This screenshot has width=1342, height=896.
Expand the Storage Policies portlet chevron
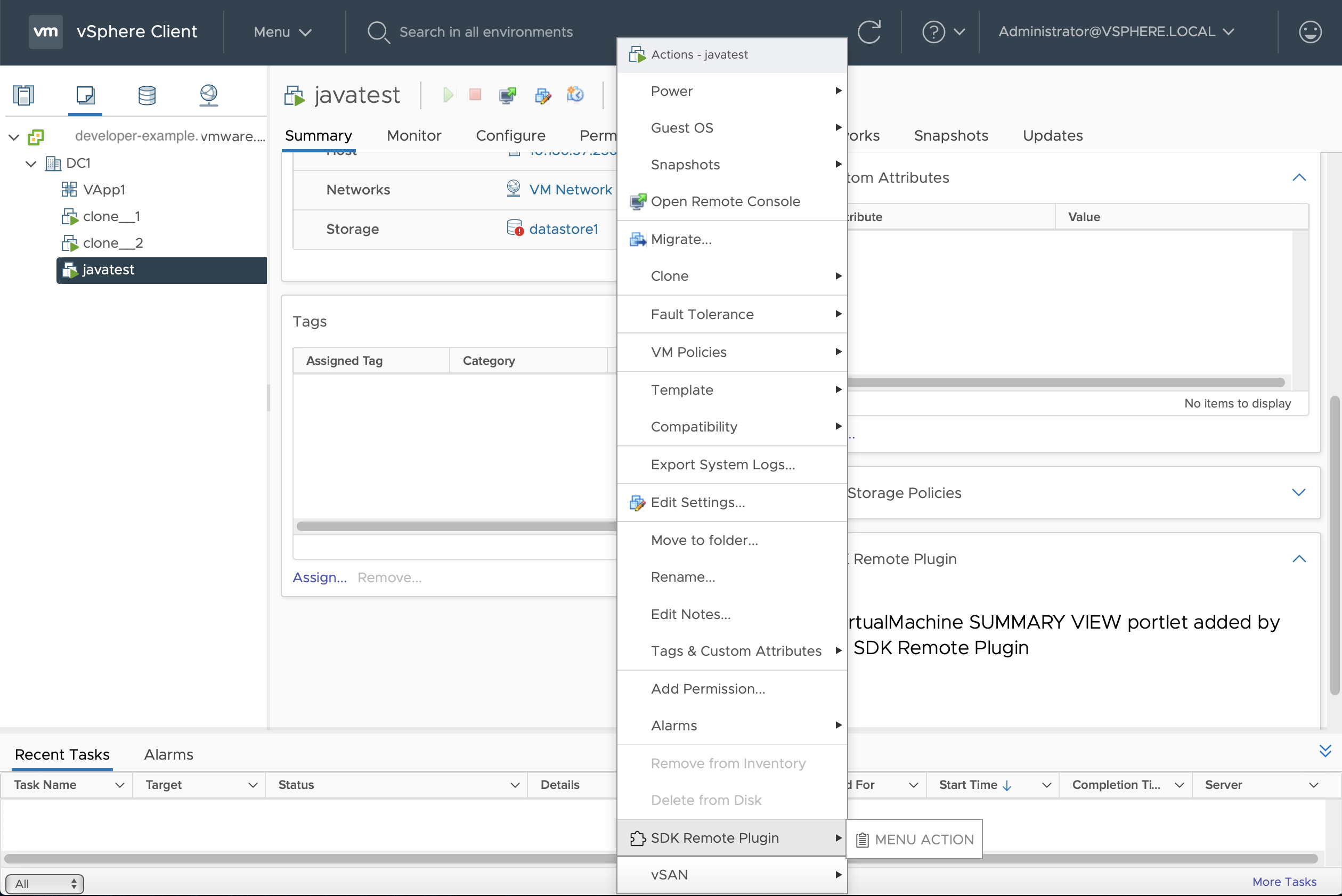click(x=1298, y=493)
